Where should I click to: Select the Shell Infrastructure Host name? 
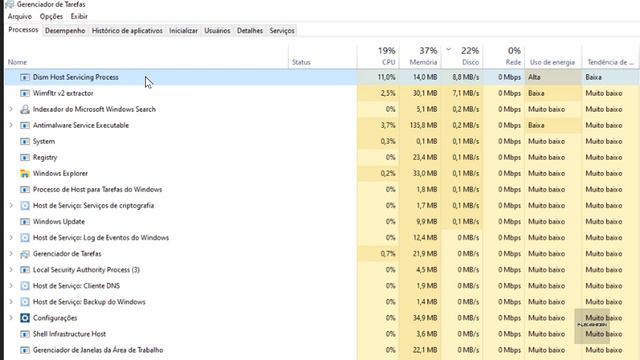pos(69,334)
